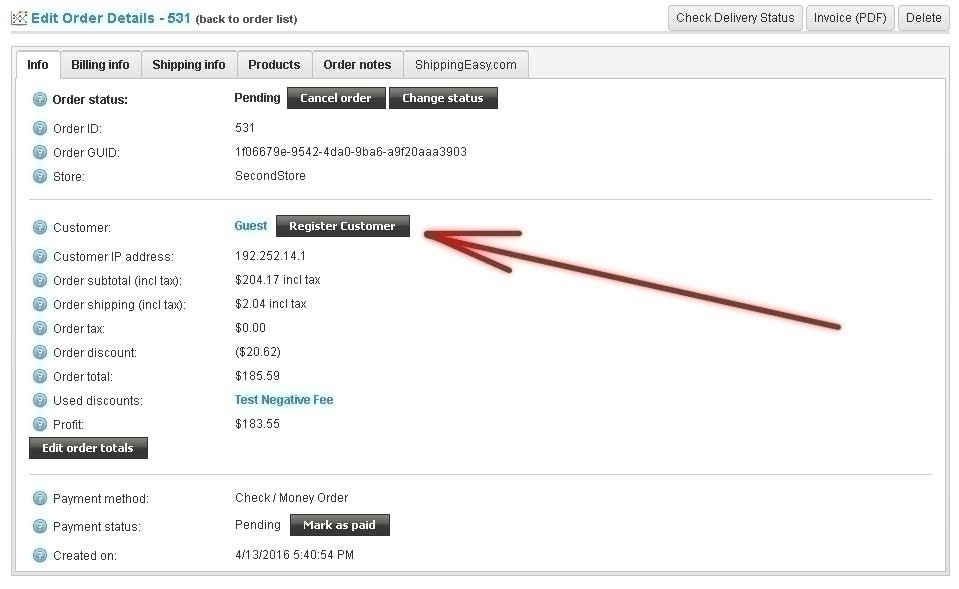Open the Shipping info tab
Viewport: 959px width, 589px height.
[x=189, y=65]
